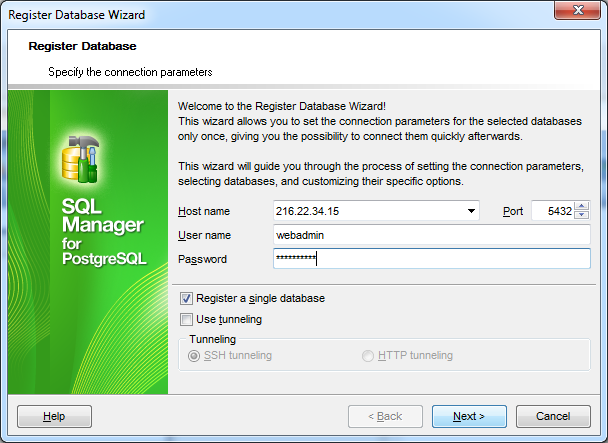The height and width of the screenshot is (443, 608).
Task: Click the Host name text box
Action: 369,211
